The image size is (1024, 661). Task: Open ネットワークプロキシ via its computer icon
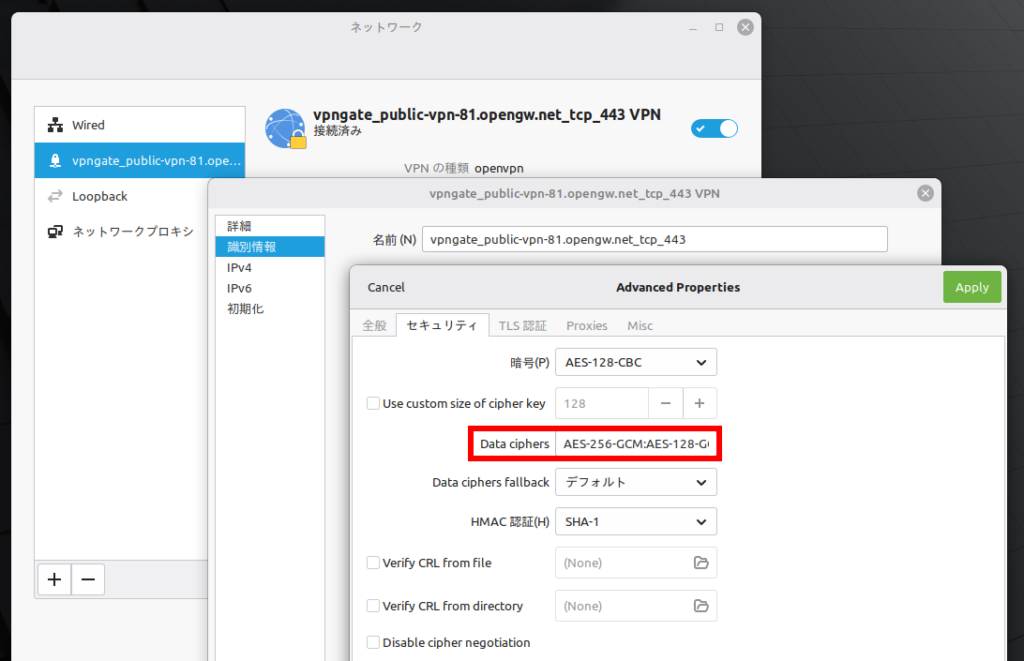(x=54, y=231)
